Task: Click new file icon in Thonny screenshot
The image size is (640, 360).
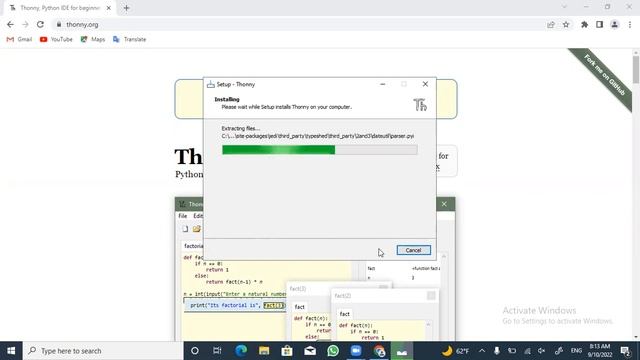Action: click(185, 229)
